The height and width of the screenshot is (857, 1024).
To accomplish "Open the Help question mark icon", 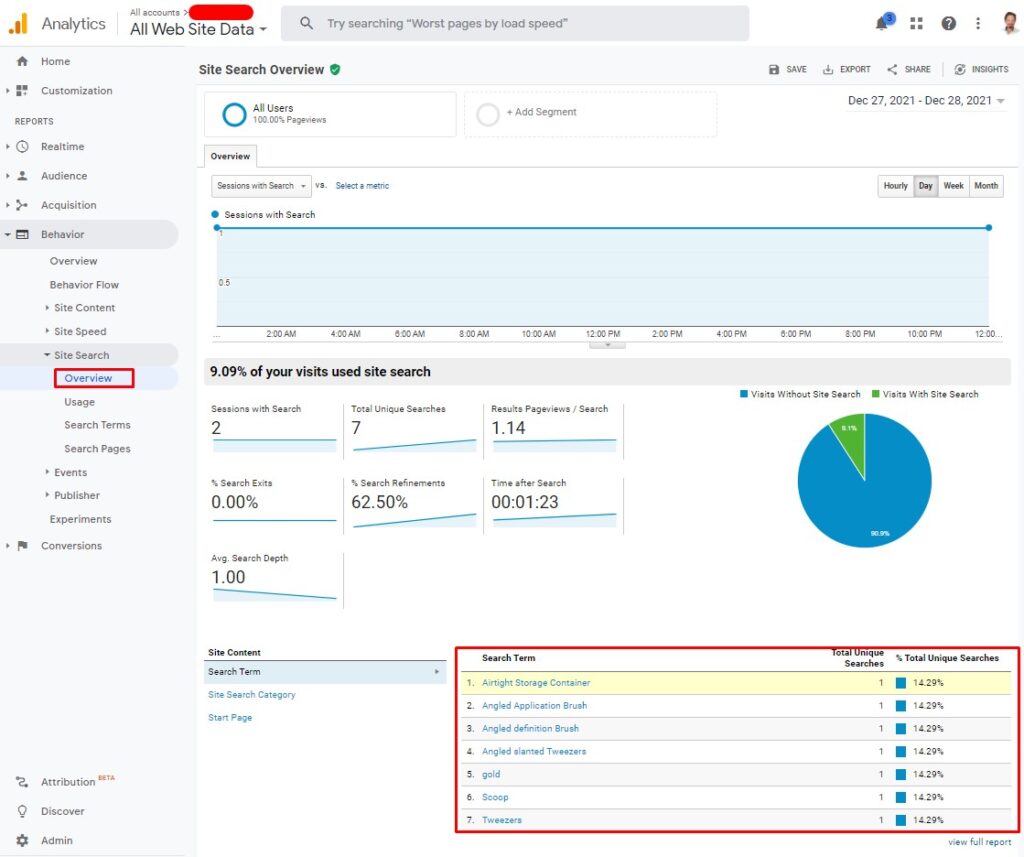I will 948,23.
